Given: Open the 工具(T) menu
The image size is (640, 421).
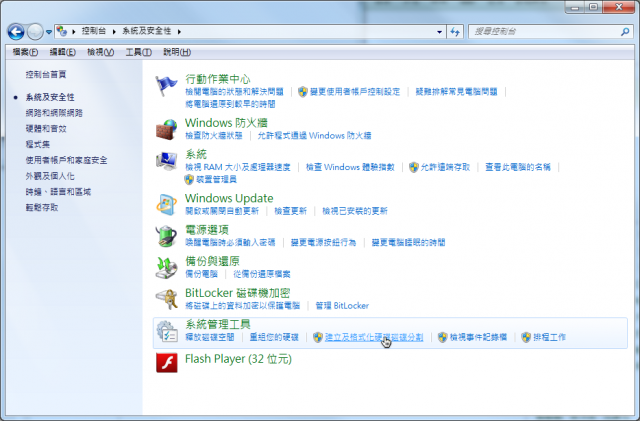Looking at the screenshot, I should tap(138, 52).
